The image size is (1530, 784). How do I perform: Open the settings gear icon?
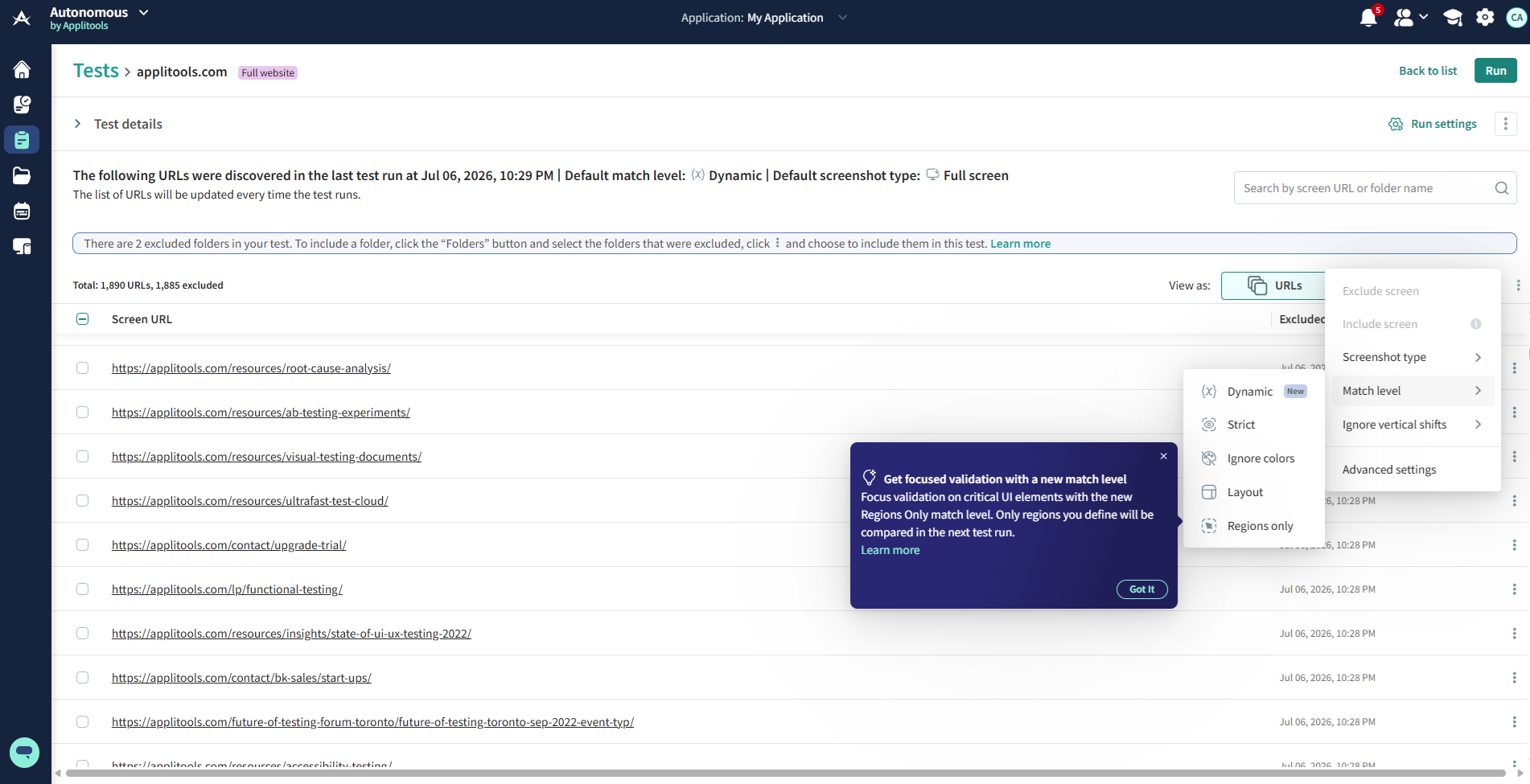(x=1485, y=18)
